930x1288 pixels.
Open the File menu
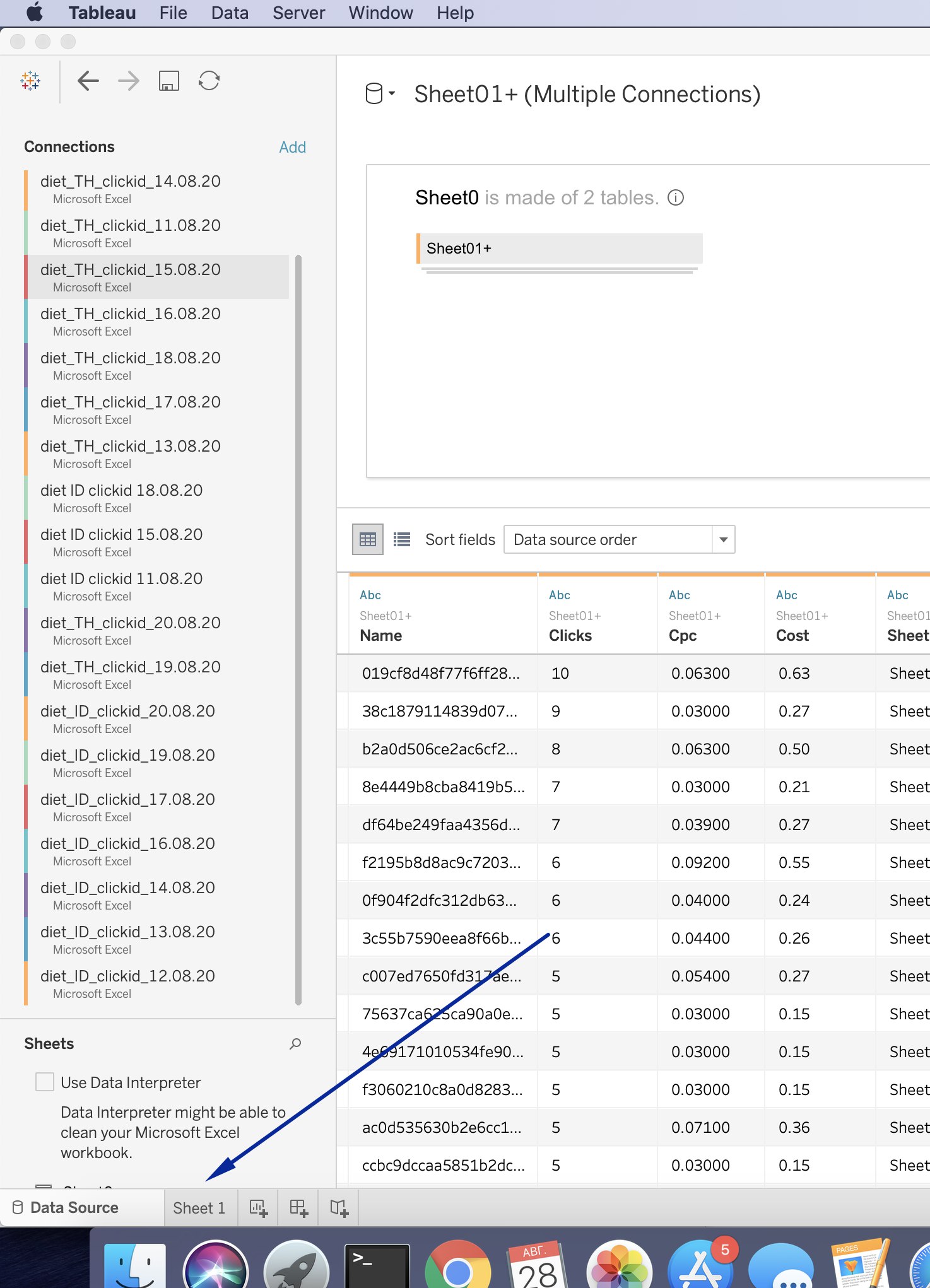174,13
